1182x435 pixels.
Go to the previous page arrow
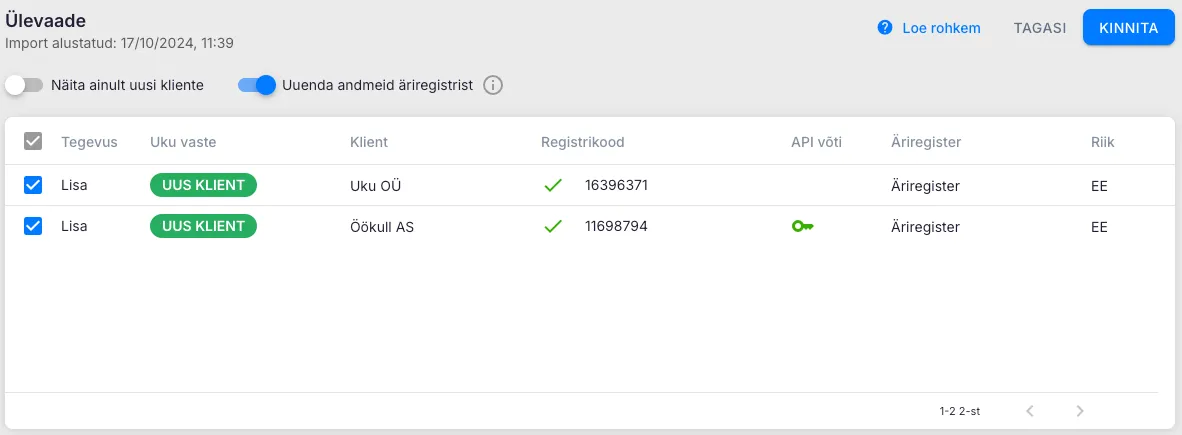(x=1030, y=410)
